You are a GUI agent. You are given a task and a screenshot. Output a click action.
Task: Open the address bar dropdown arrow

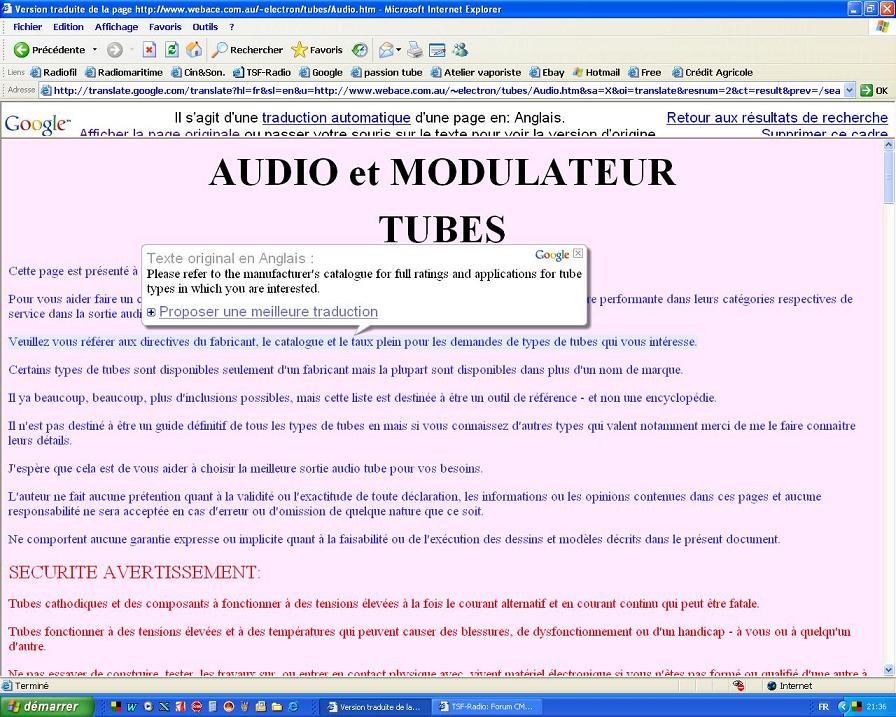[x=850, y=90]
